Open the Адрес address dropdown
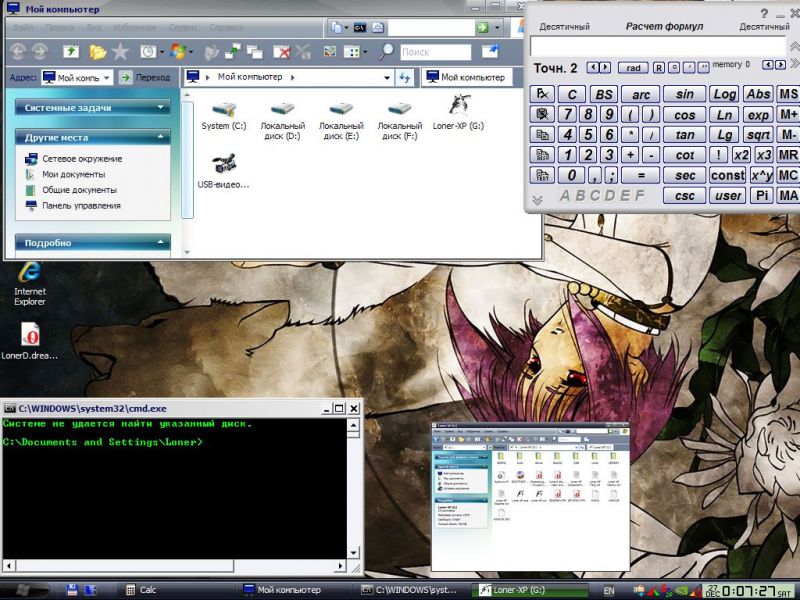 (108, 77)
